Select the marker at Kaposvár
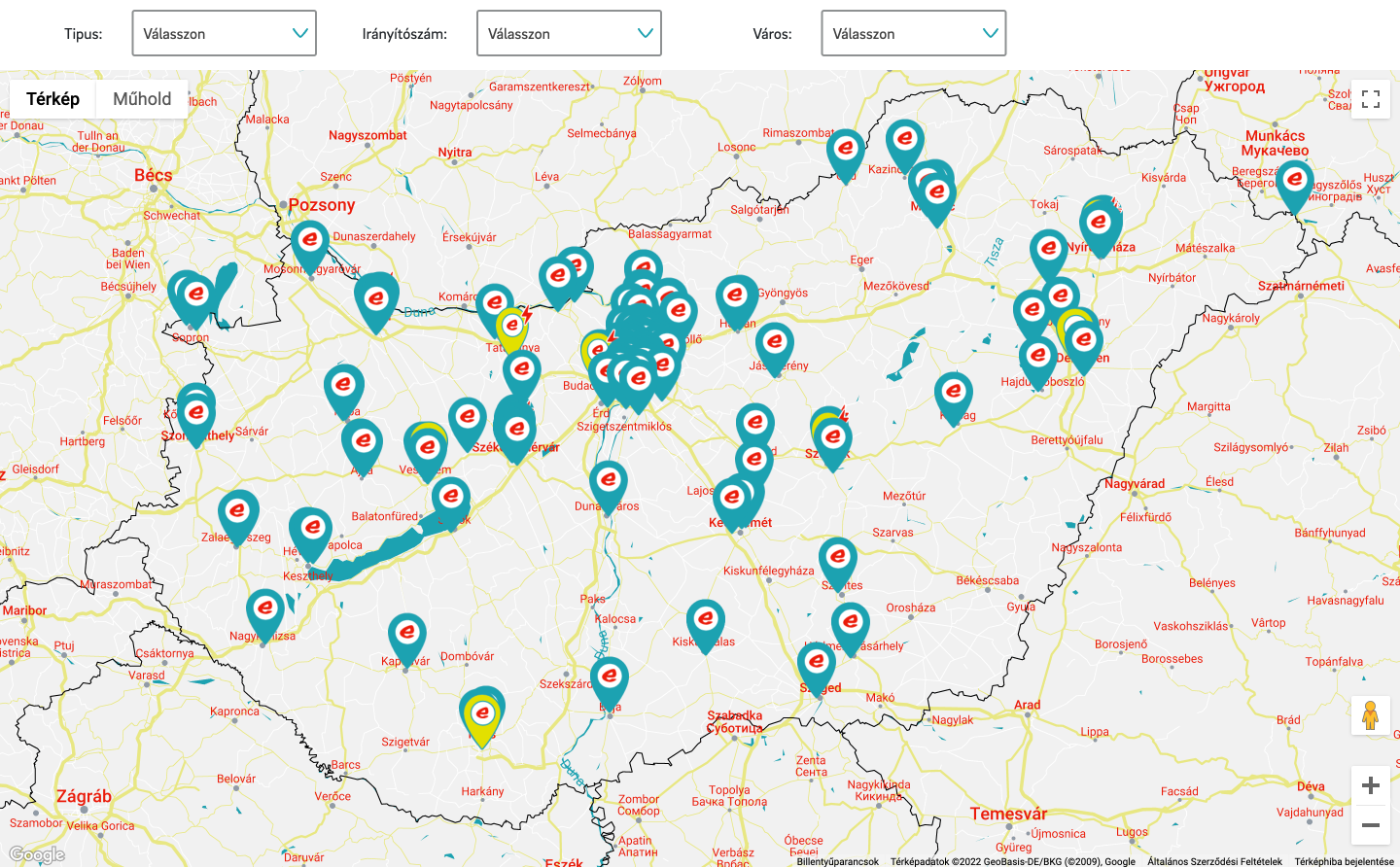 (406, 641)
